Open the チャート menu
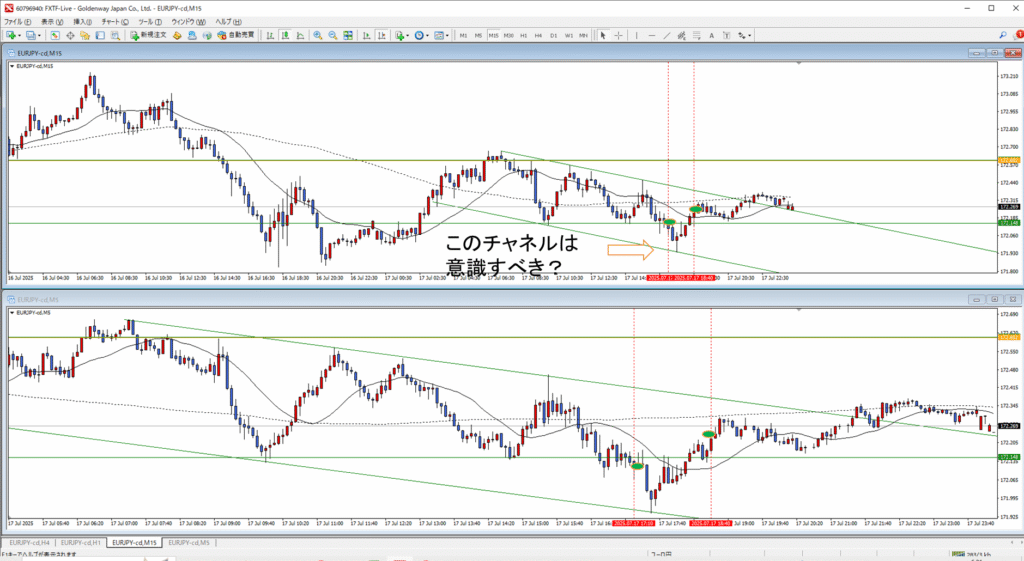This screenshot has width=1024, height=561. (115, 22)
